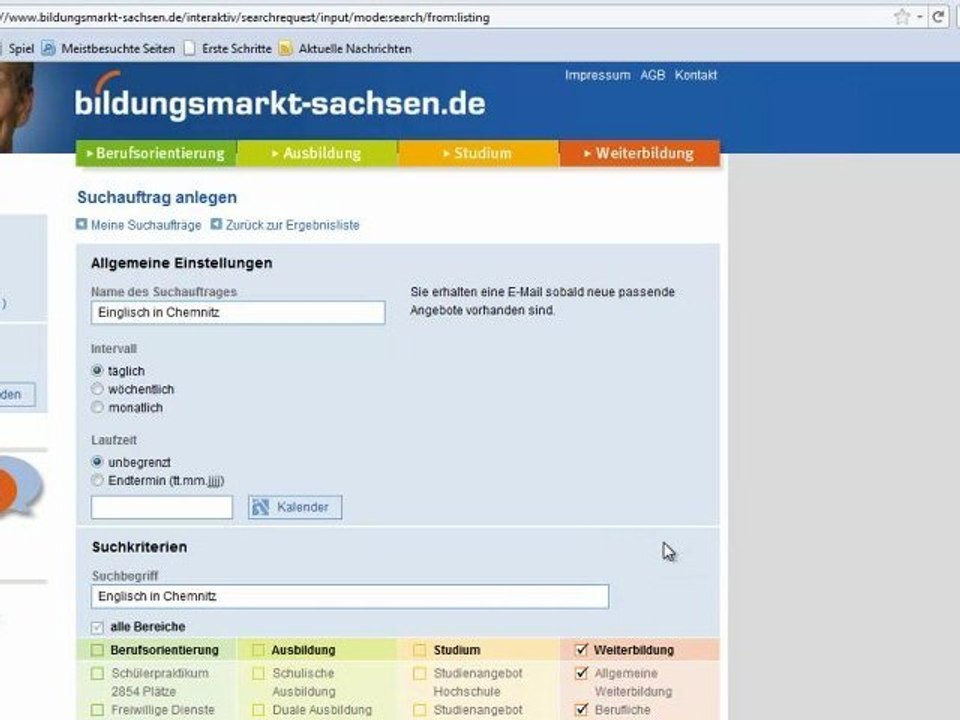The width and height of the screenshot is (960, 720).
Task: Go to Meine Suchaufträge
Action: 146,225
